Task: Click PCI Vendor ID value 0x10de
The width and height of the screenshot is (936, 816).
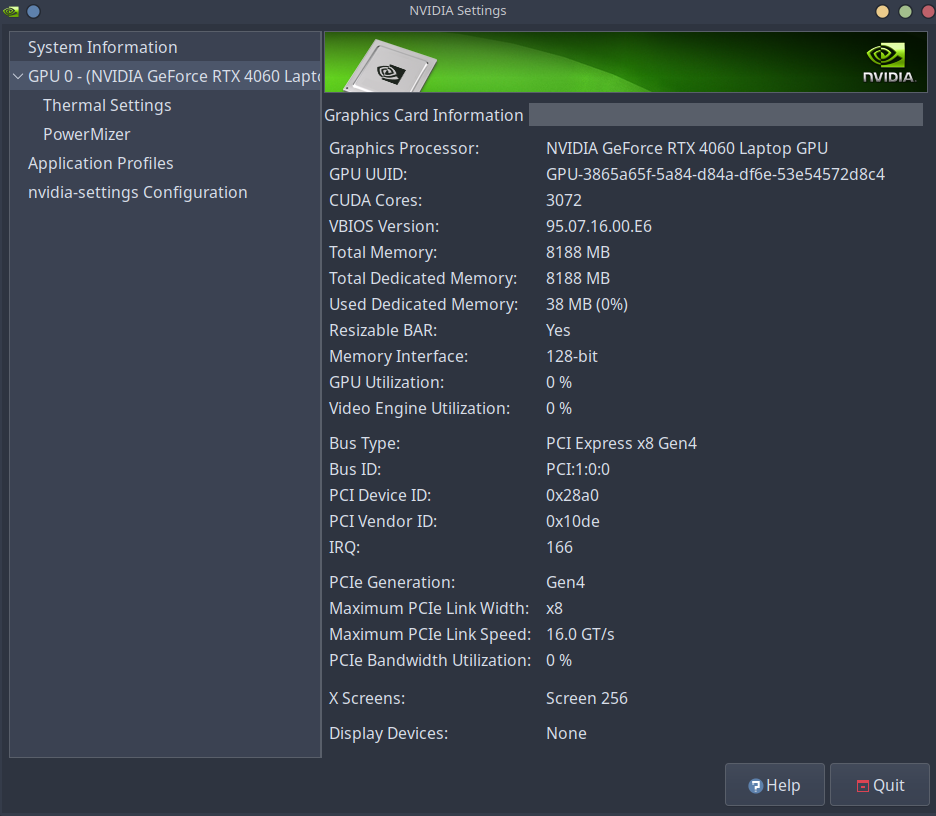Action: (573, 521)
